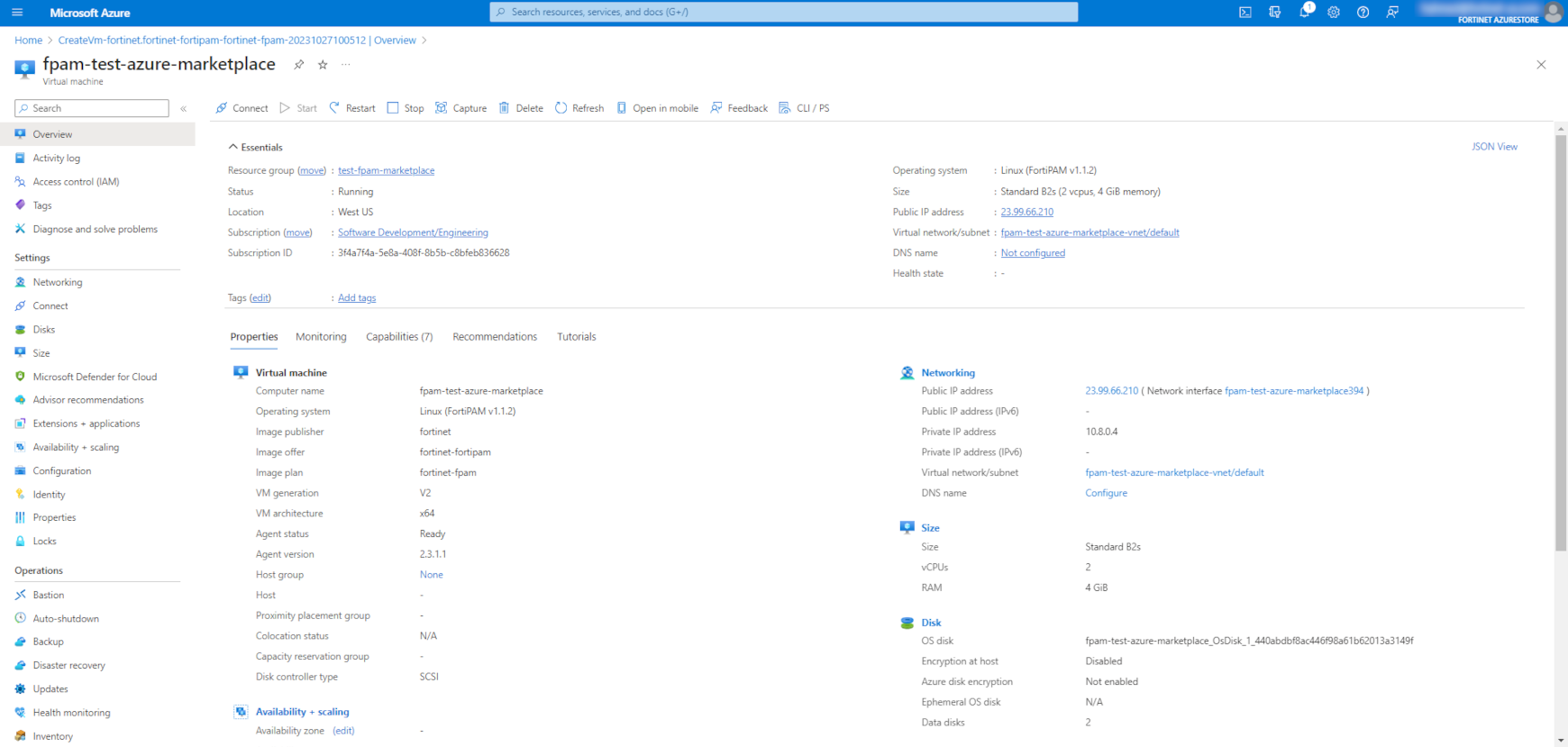
Task: Click public IP in Essentials
Action: 1026,213
